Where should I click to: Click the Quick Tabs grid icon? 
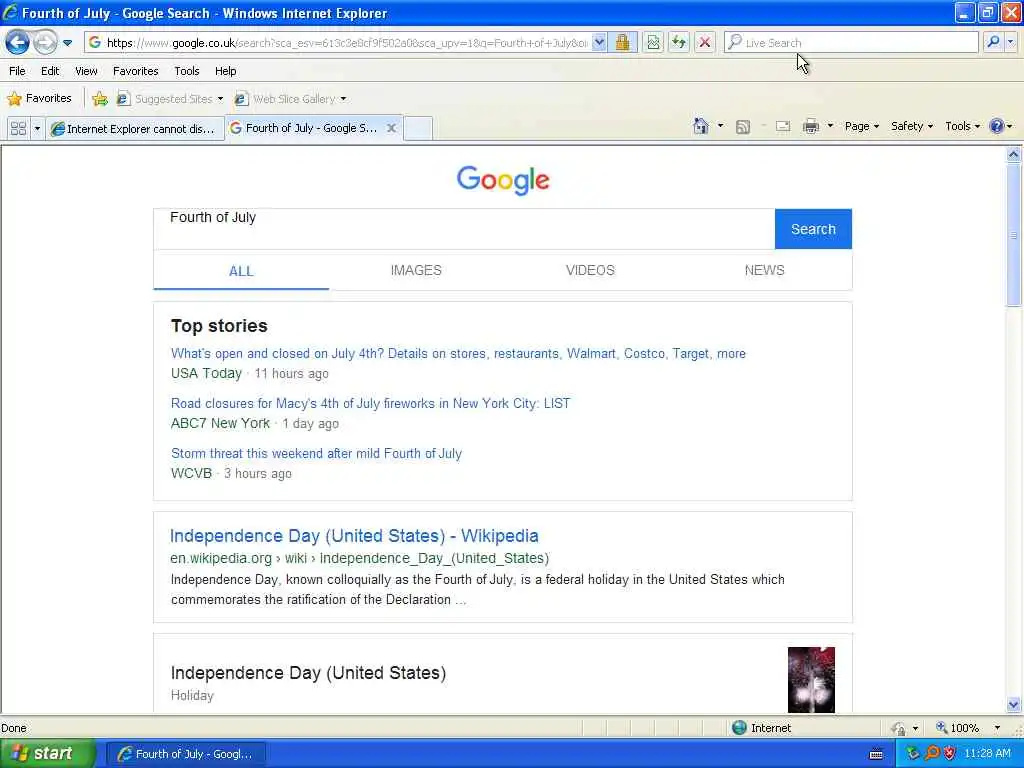pos(18,128)
